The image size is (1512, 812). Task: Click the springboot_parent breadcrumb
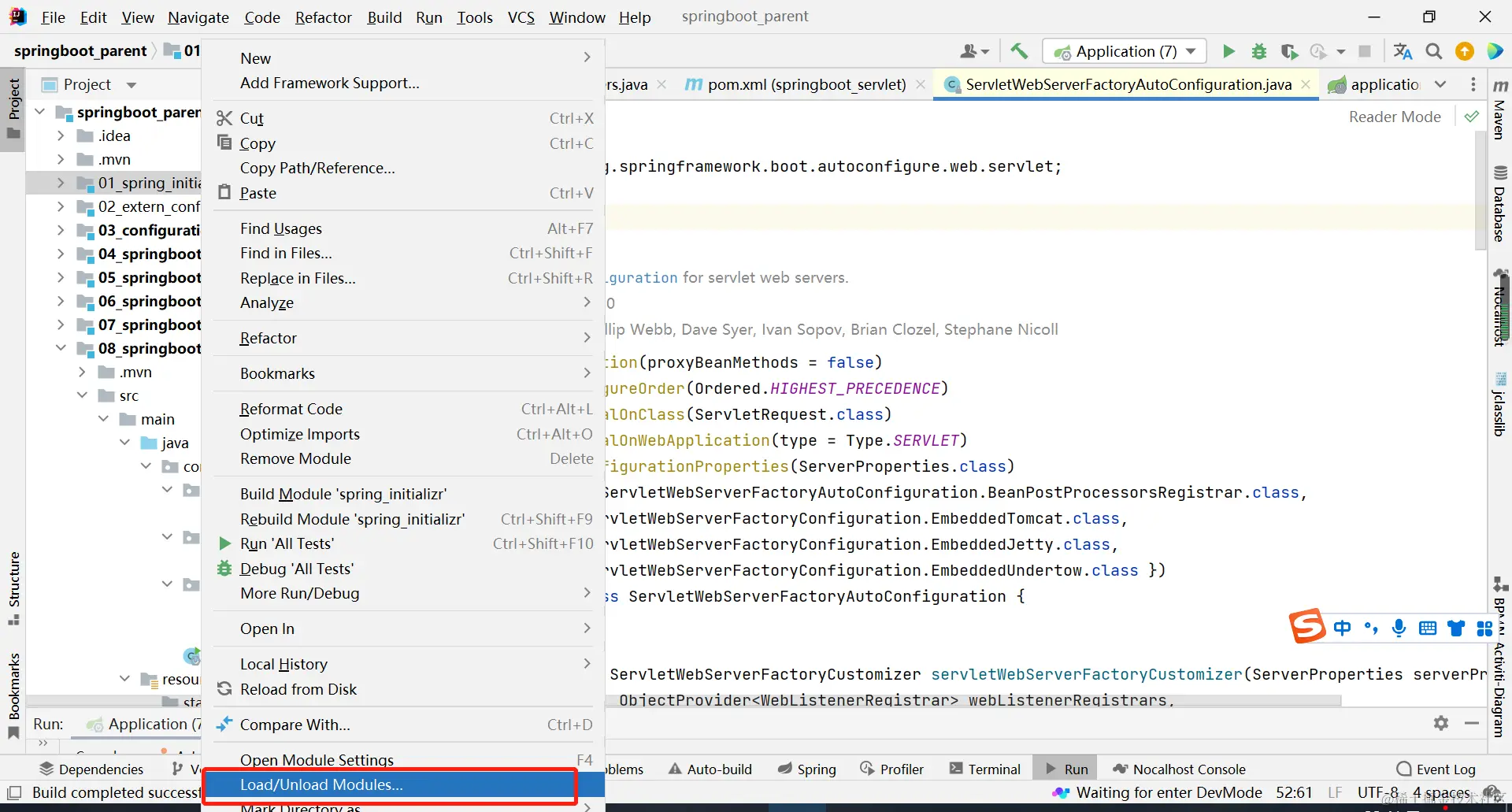(80, 51)
